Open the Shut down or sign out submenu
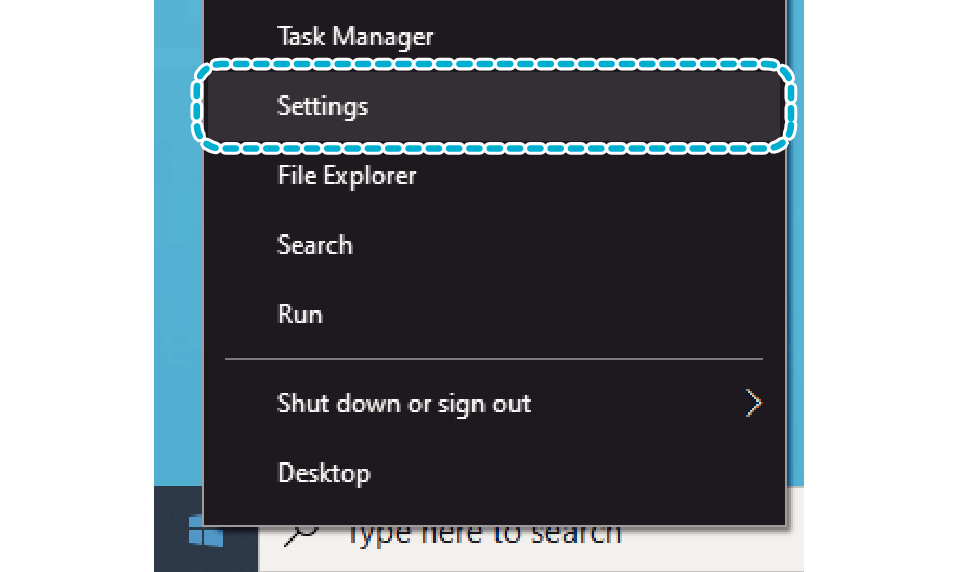Viewport: 958px width, 572px height. [494, 403]
